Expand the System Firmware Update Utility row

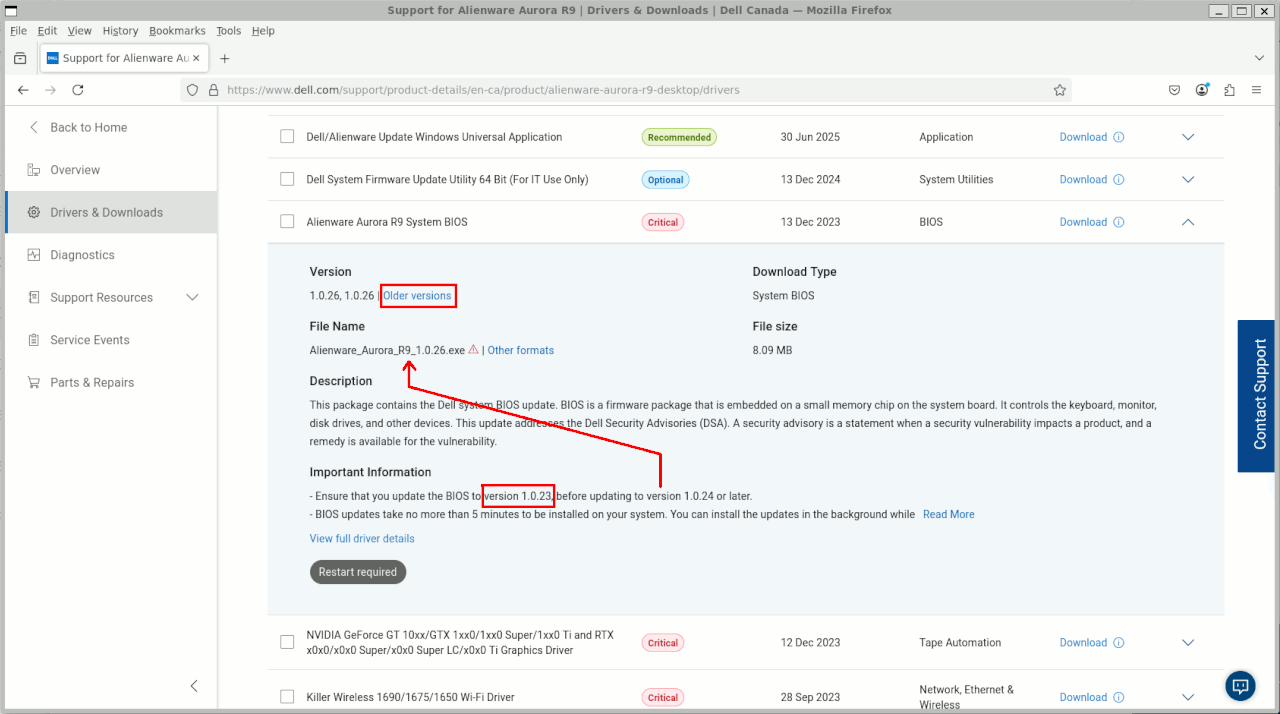1188,180
